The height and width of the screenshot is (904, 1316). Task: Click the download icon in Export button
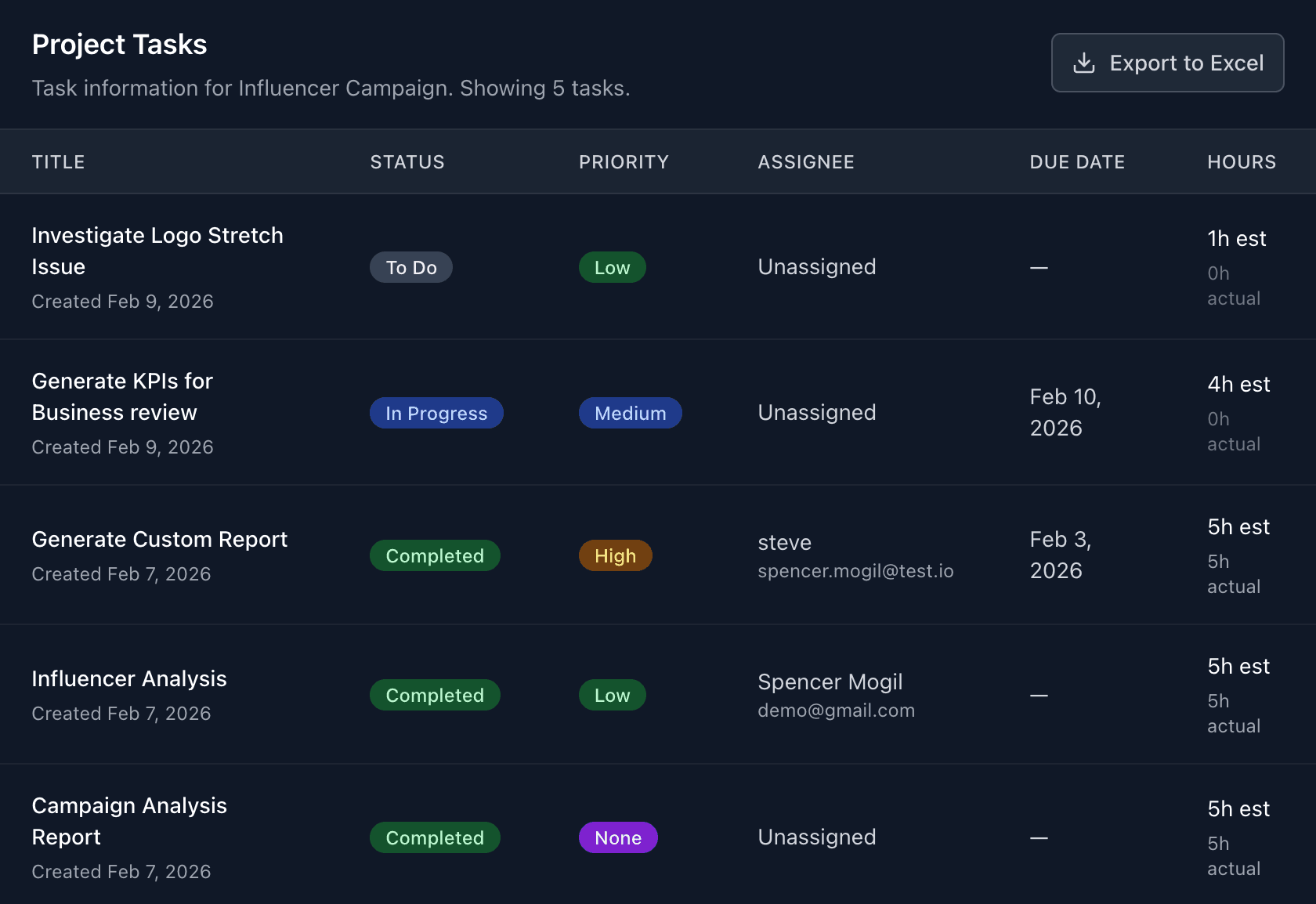pyautogui.click(x=1085, y=63)
